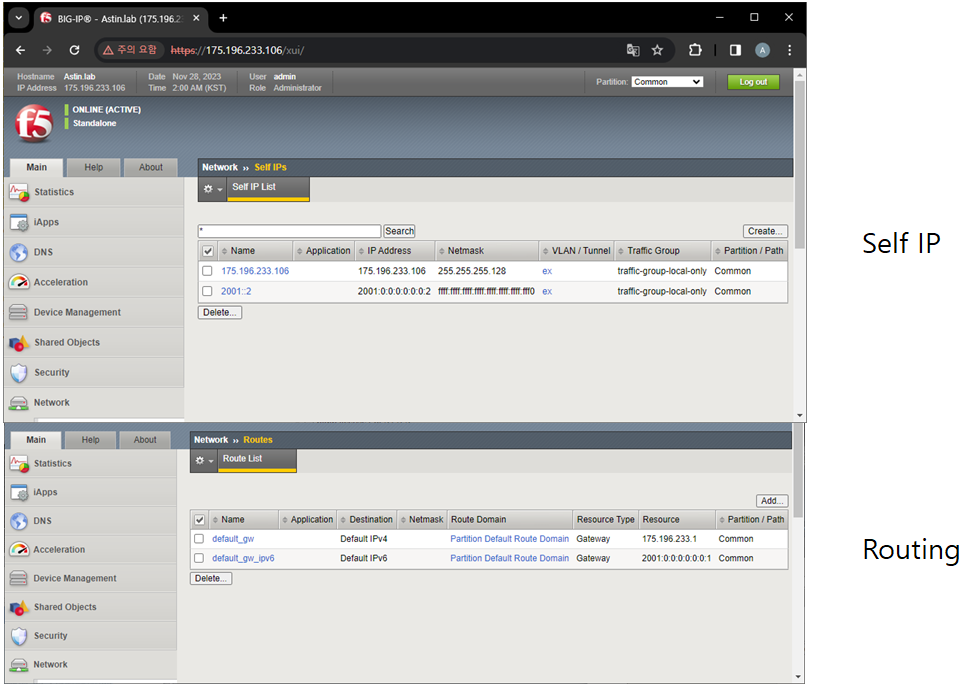Click the Create... button for Self IPs
The height and width of the screenshot is (687, 967).
765,231
